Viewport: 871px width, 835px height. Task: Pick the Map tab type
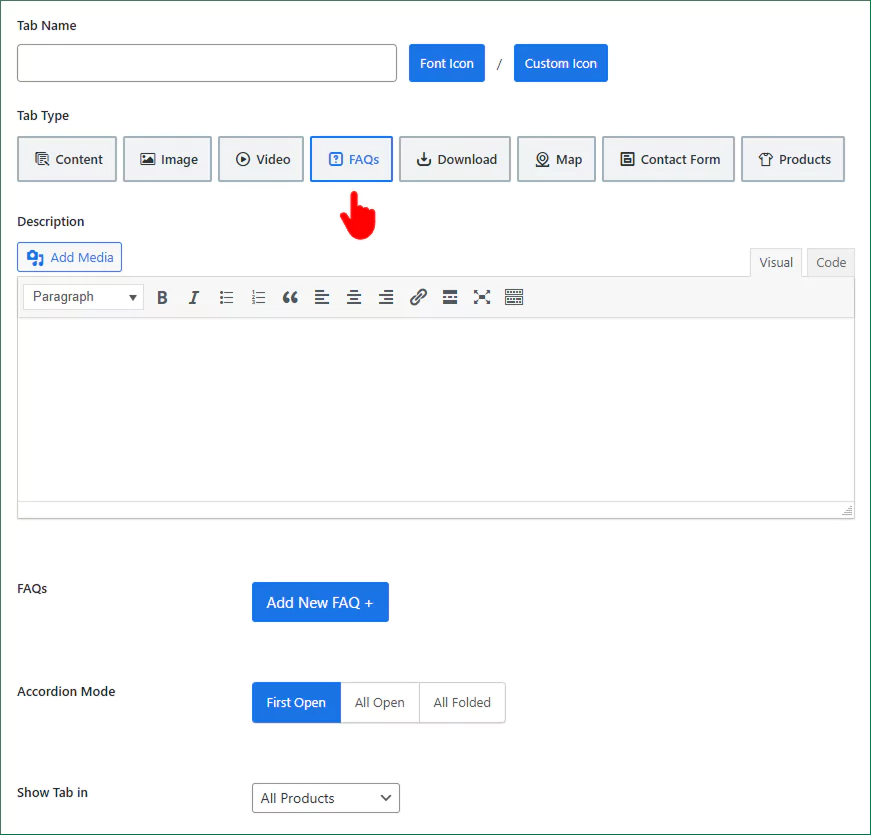pyautogui.click(x=557, y=159)
